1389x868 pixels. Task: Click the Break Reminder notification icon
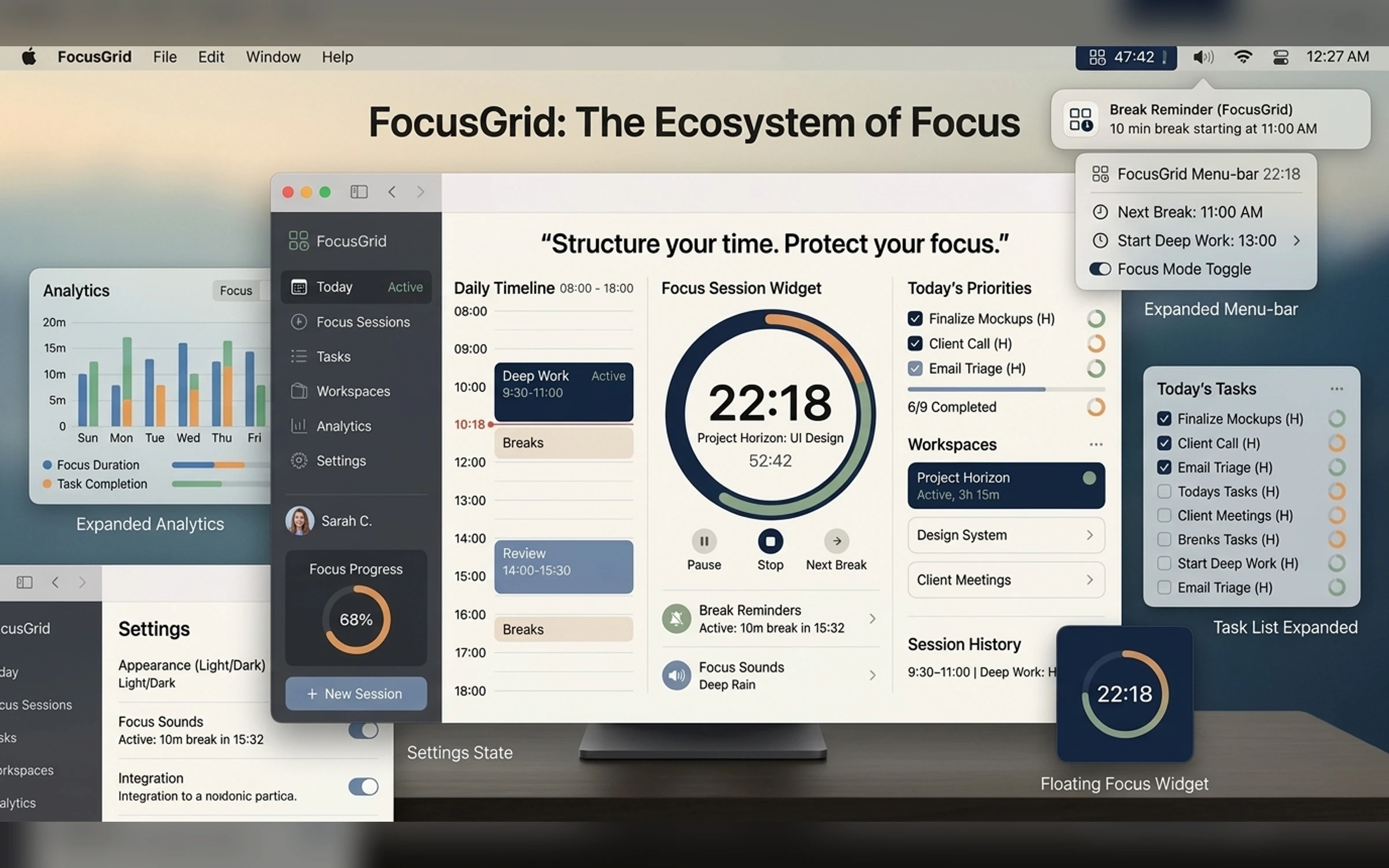[1081, 119]
